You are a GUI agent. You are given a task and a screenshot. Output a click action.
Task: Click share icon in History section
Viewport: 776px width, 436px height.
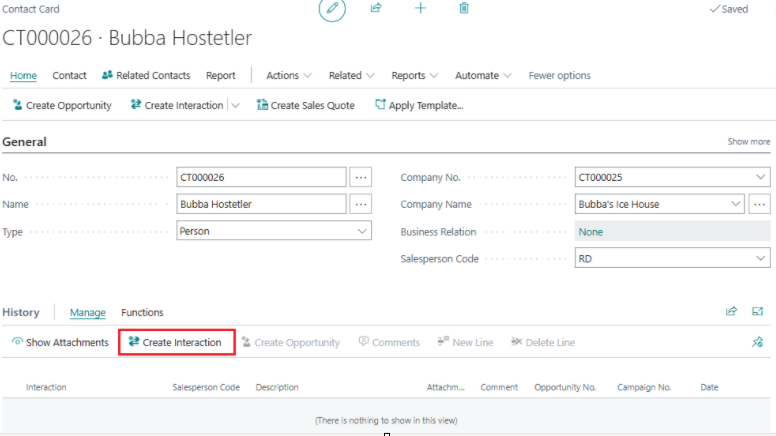coord(731,312)
